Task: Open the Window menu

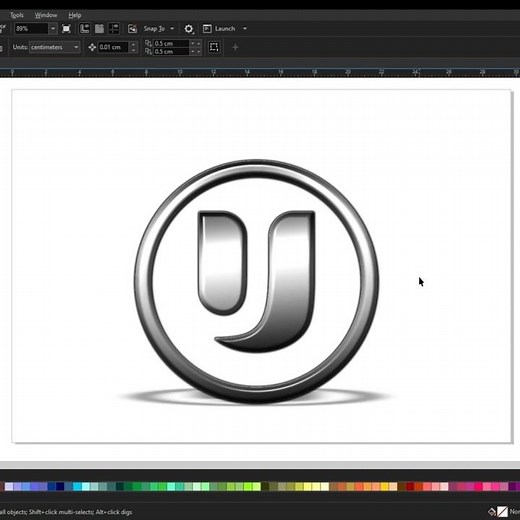Action: (x=46, y=15)
